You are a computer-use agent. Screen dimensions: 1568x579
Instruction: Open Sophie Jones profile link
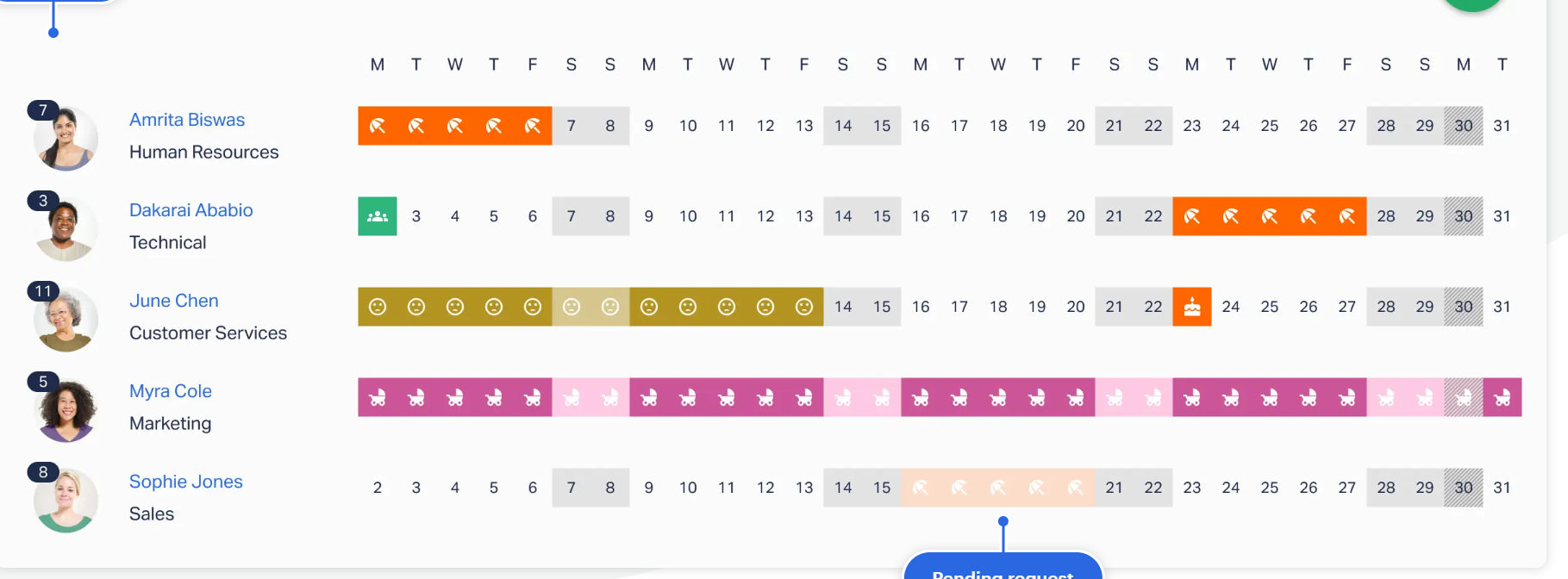click(x=186, y=482)
